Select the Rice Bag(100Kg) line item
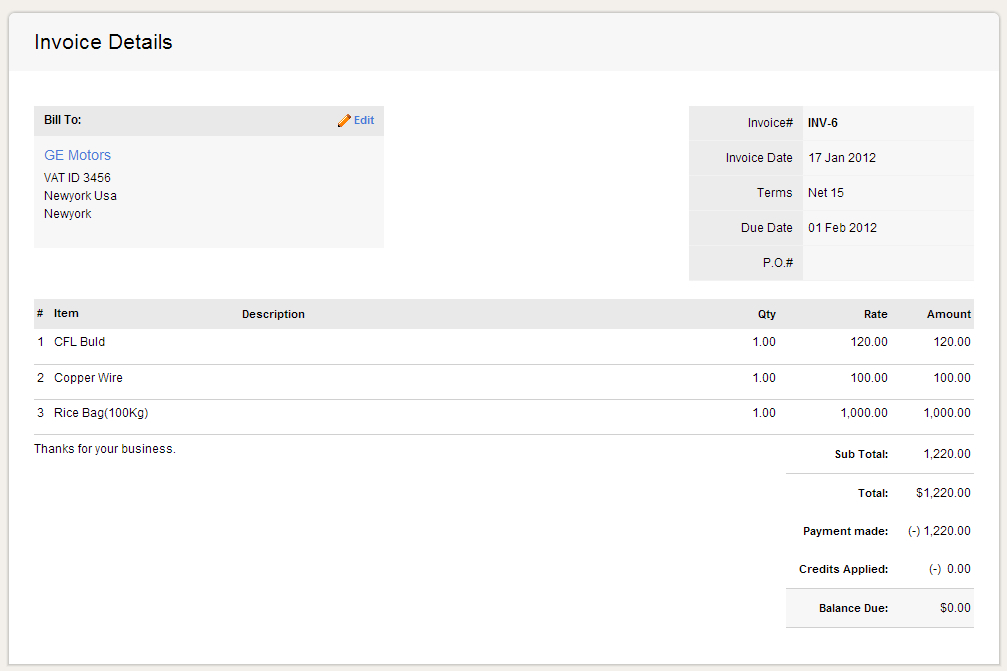Image resolution: width=1007 pixels, height=671 pixels. coord(101,413)
